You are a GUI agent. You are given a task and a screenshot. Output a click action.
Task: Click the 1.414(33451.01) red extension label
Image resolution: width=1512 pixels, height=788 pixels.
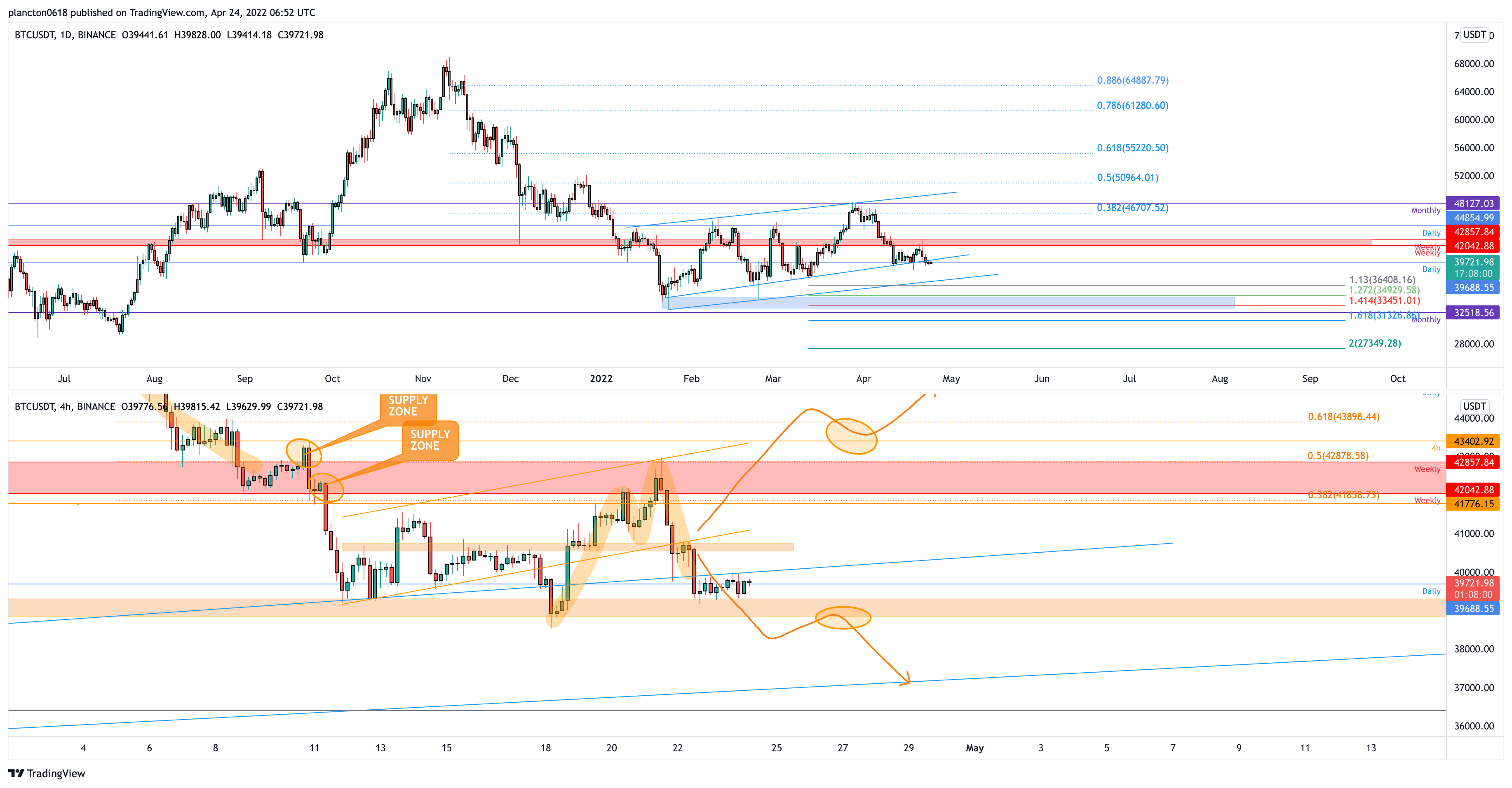coord(1385,300)
